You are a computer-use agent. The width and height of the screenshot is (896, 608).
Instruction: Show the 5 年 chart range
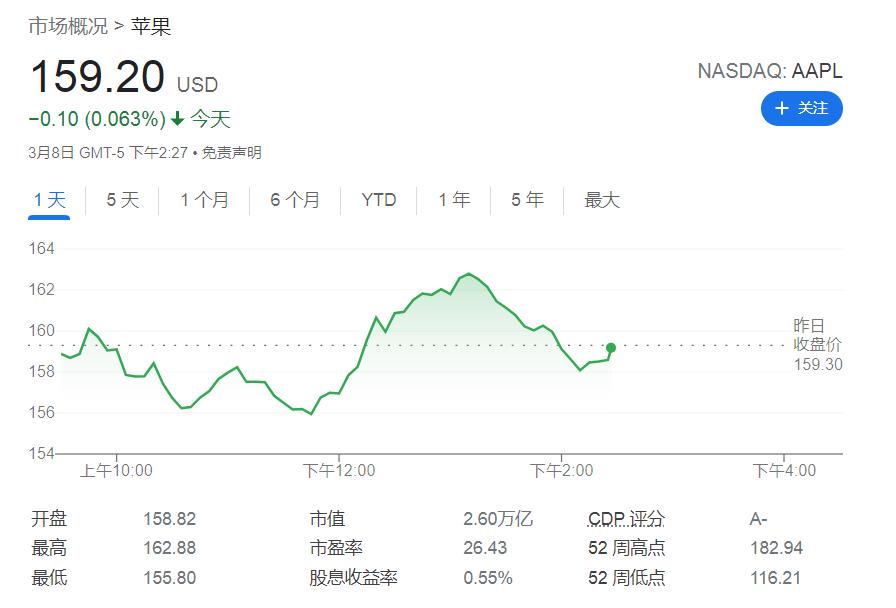(527, 200)
